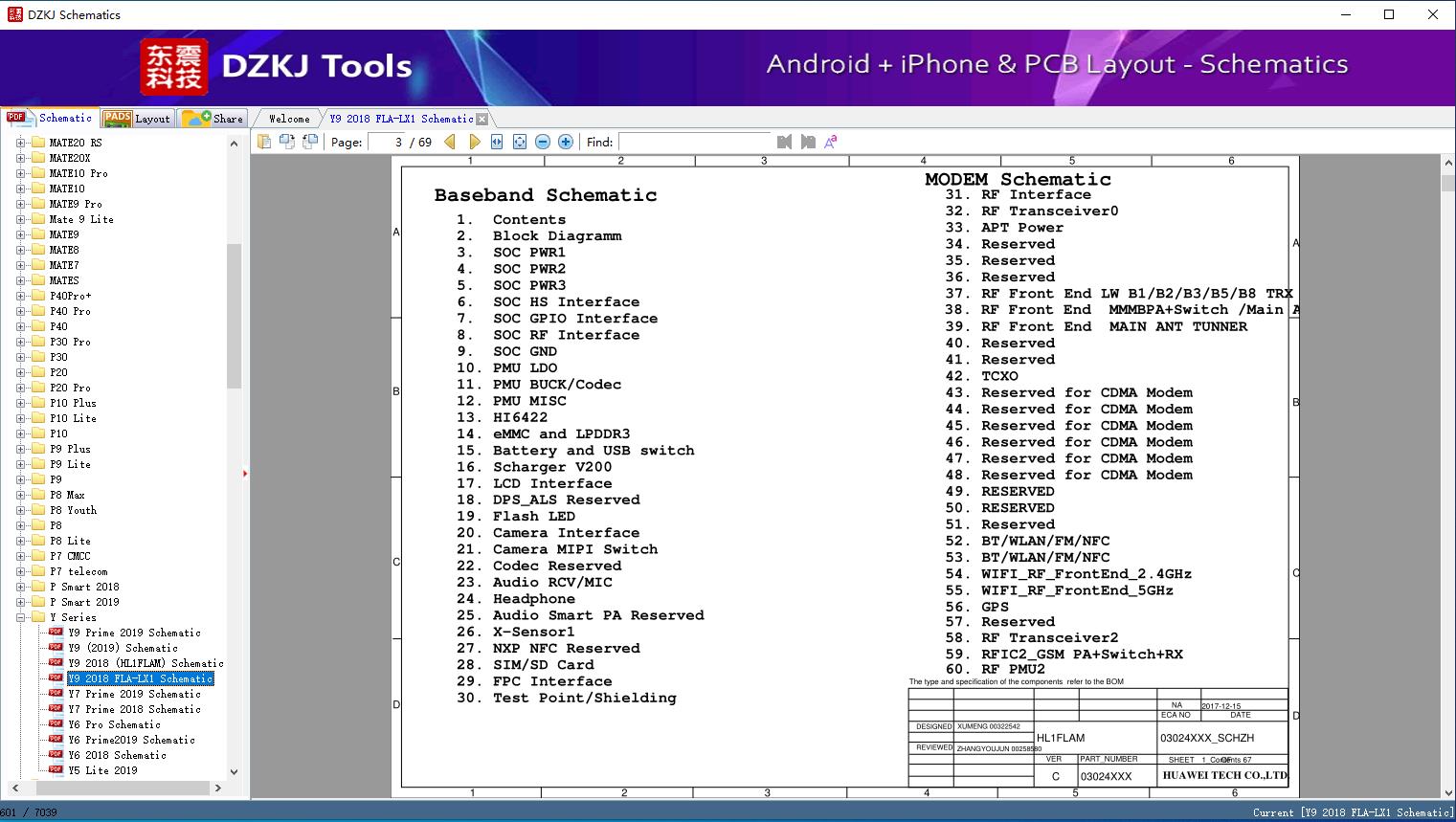1456x822 pixels.
Task: Expand the Mate 9 Lite folder
Action: 20,219
